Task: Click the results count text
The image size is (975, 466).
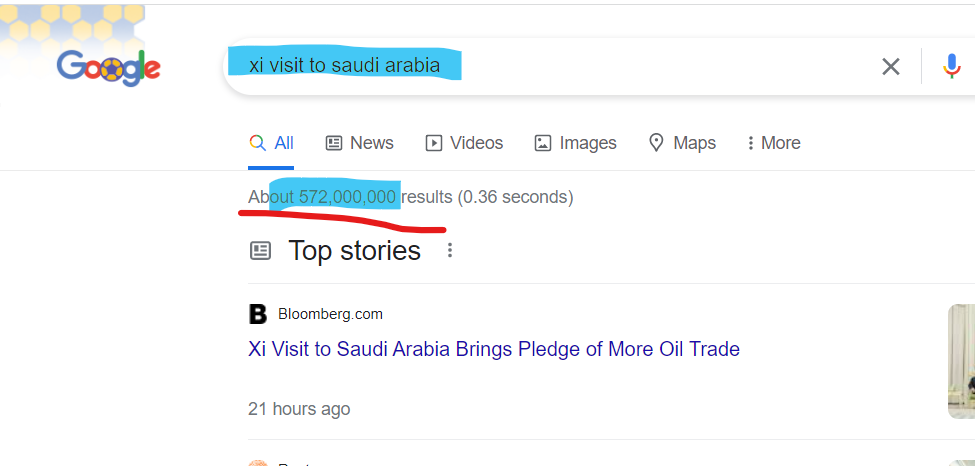Action: click(x=410, y=197)
